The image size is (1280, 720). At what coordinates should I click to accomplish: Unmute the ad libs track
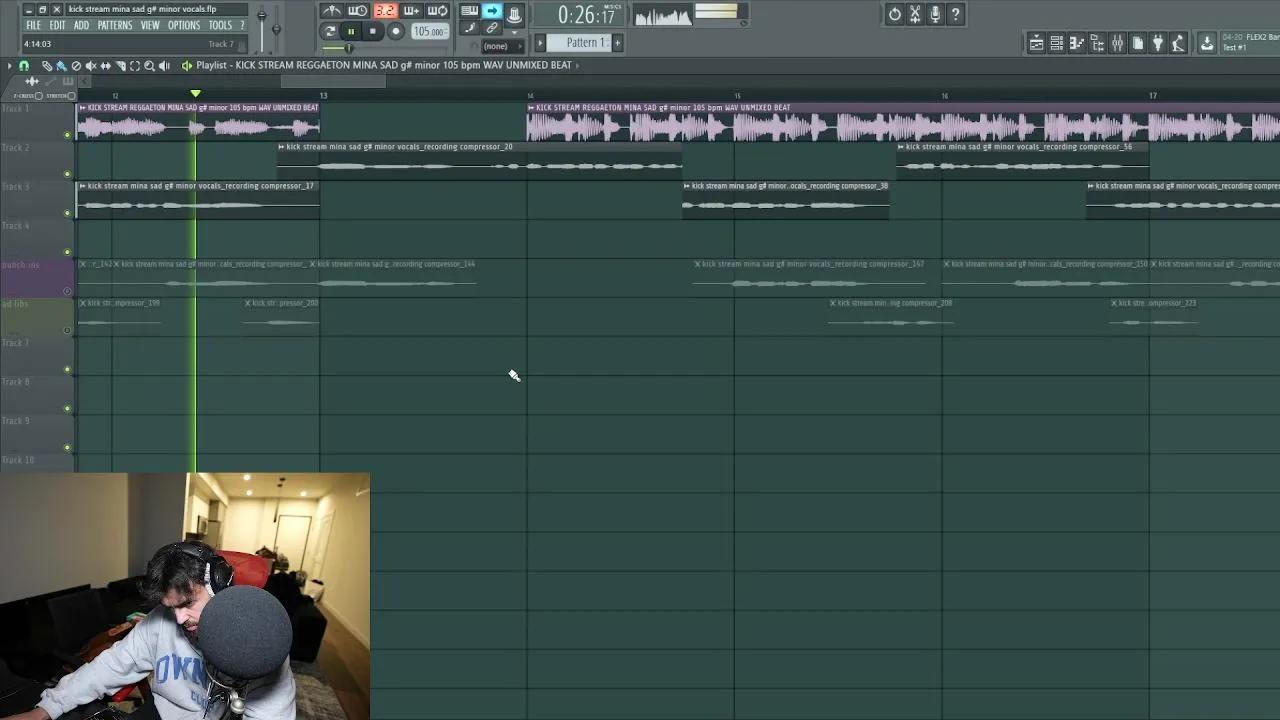[x=68, y=330]
